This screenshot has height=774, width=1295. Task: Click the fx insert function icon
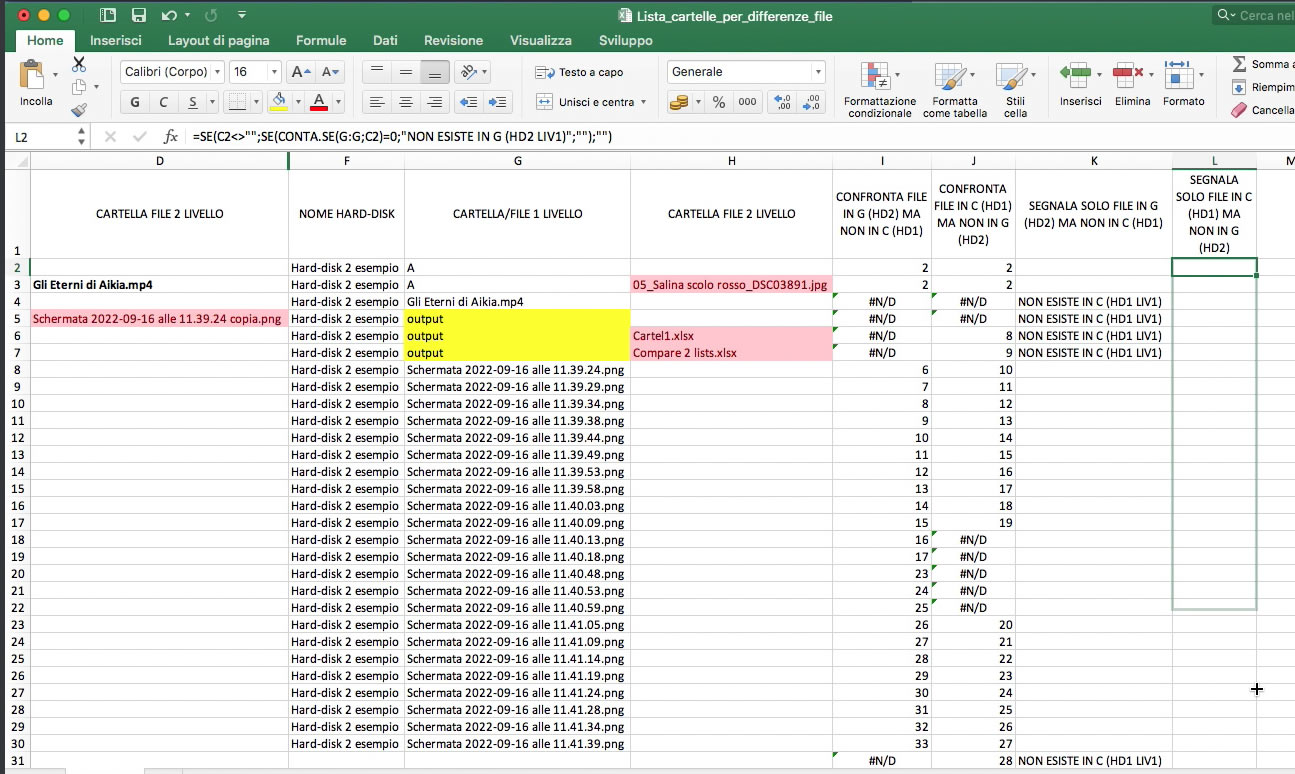point(171,137)
